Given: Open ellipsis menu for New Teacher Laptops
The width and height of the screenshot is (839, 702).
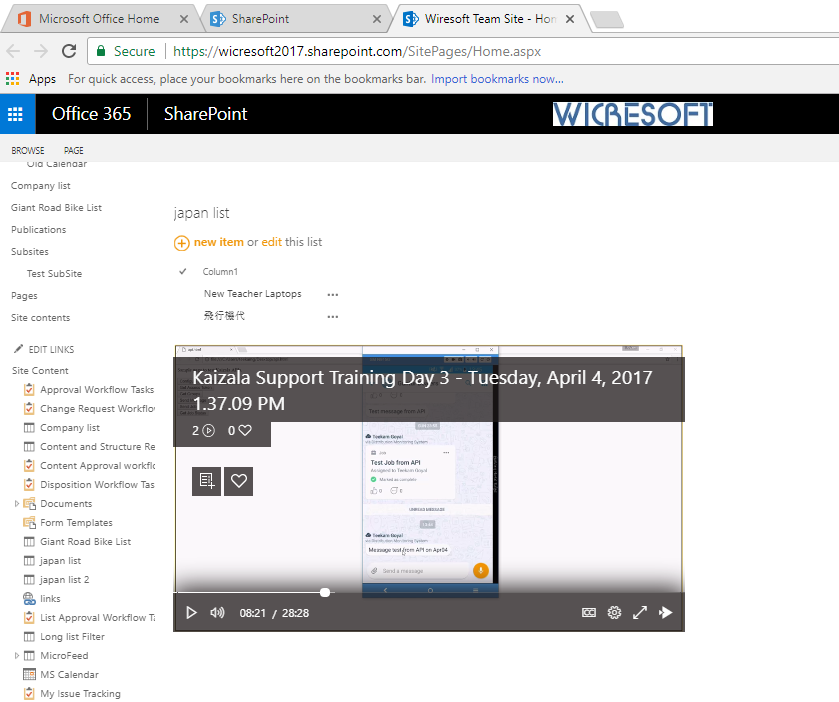Looking at the screenshot, I should (333, 294).
